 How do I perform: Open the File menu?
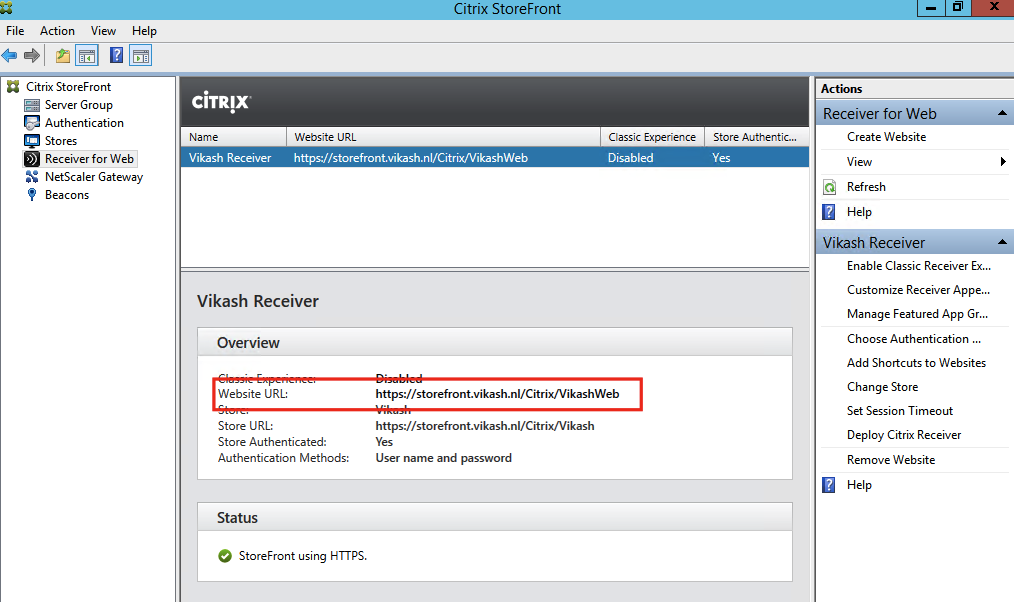[15, 31]
